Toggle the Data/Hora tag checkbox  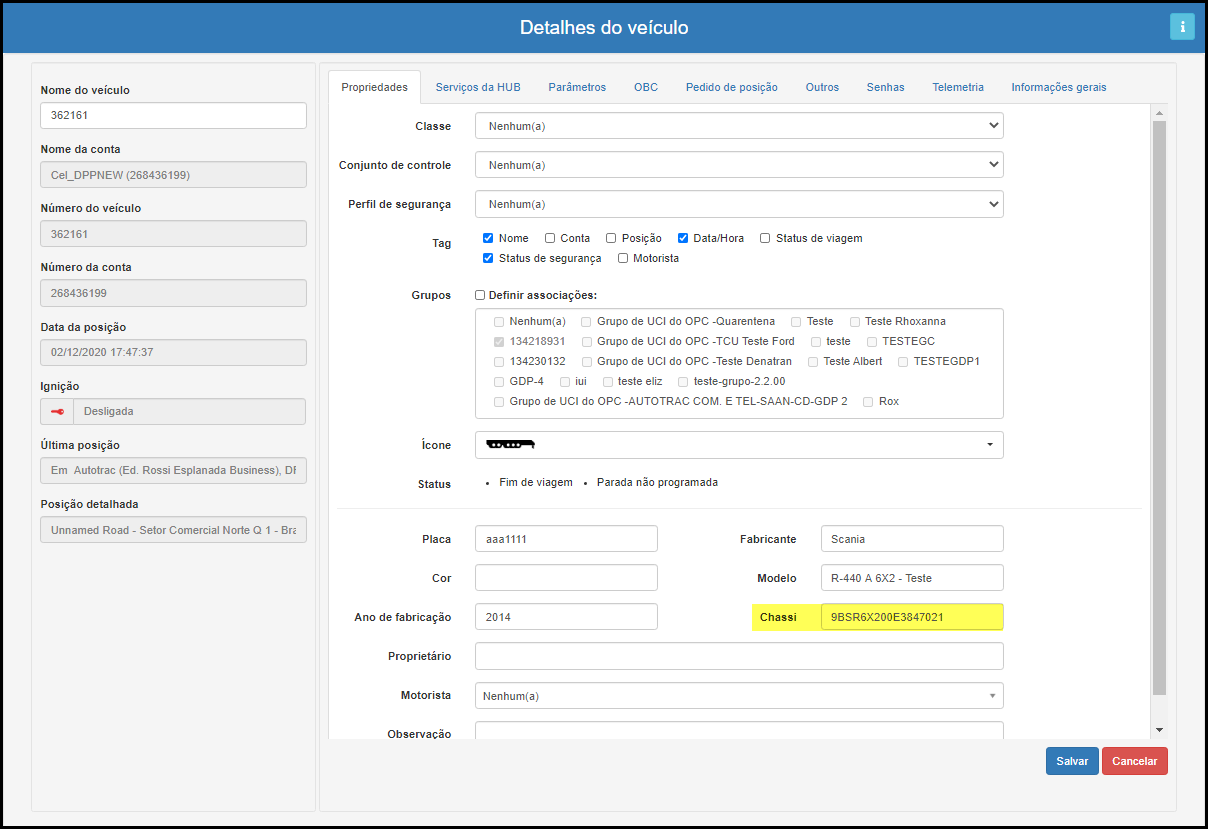pyautogui.click(x=683, y=238)
